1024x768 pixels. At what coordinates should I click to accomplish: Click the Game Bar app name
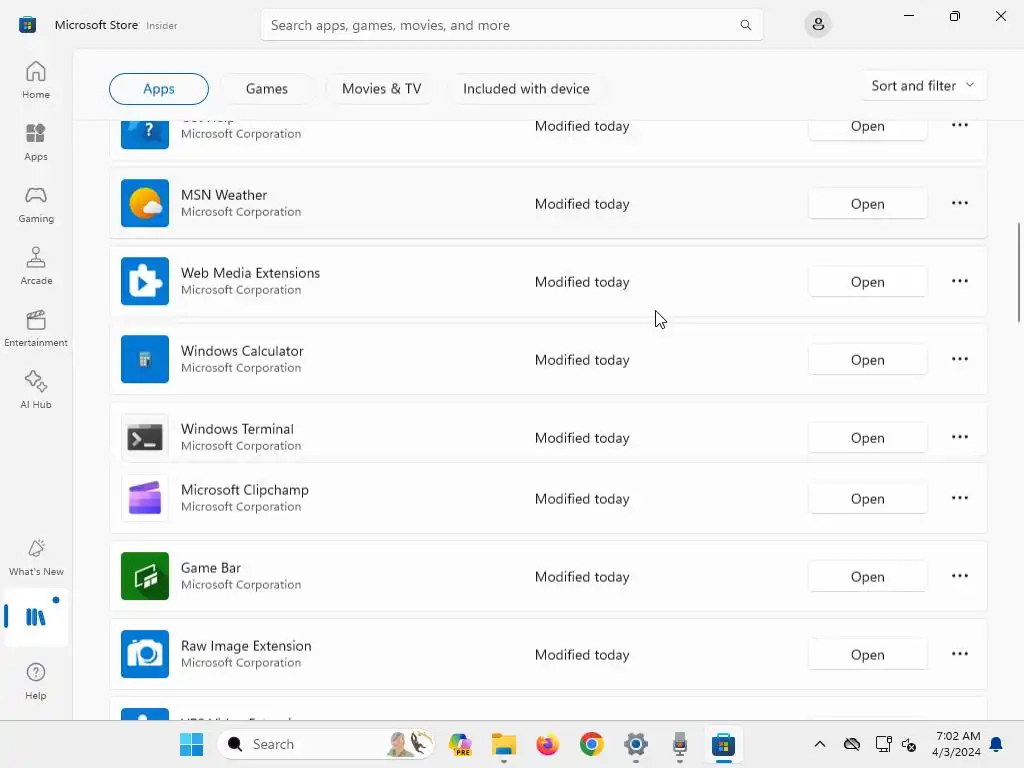[x=210, y=568]
